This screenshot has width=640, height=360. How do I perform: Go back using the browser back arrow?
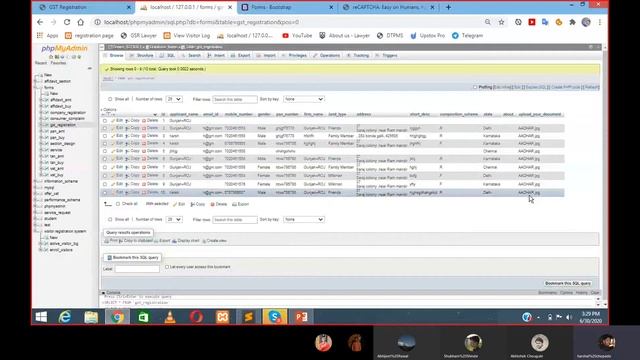40,22
